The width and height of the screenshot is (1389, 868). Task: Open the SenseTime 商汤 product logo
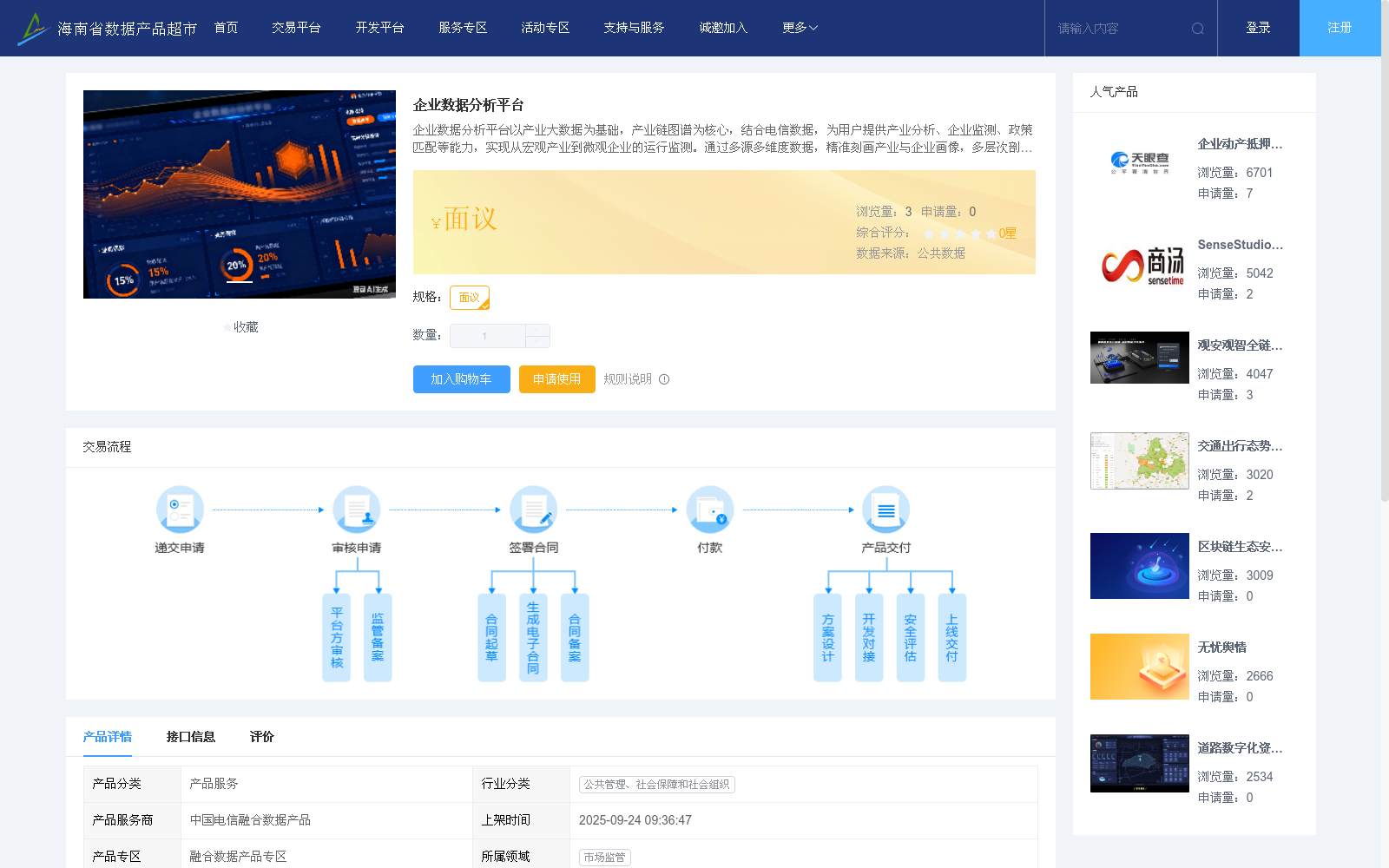tap(1140, 264)
